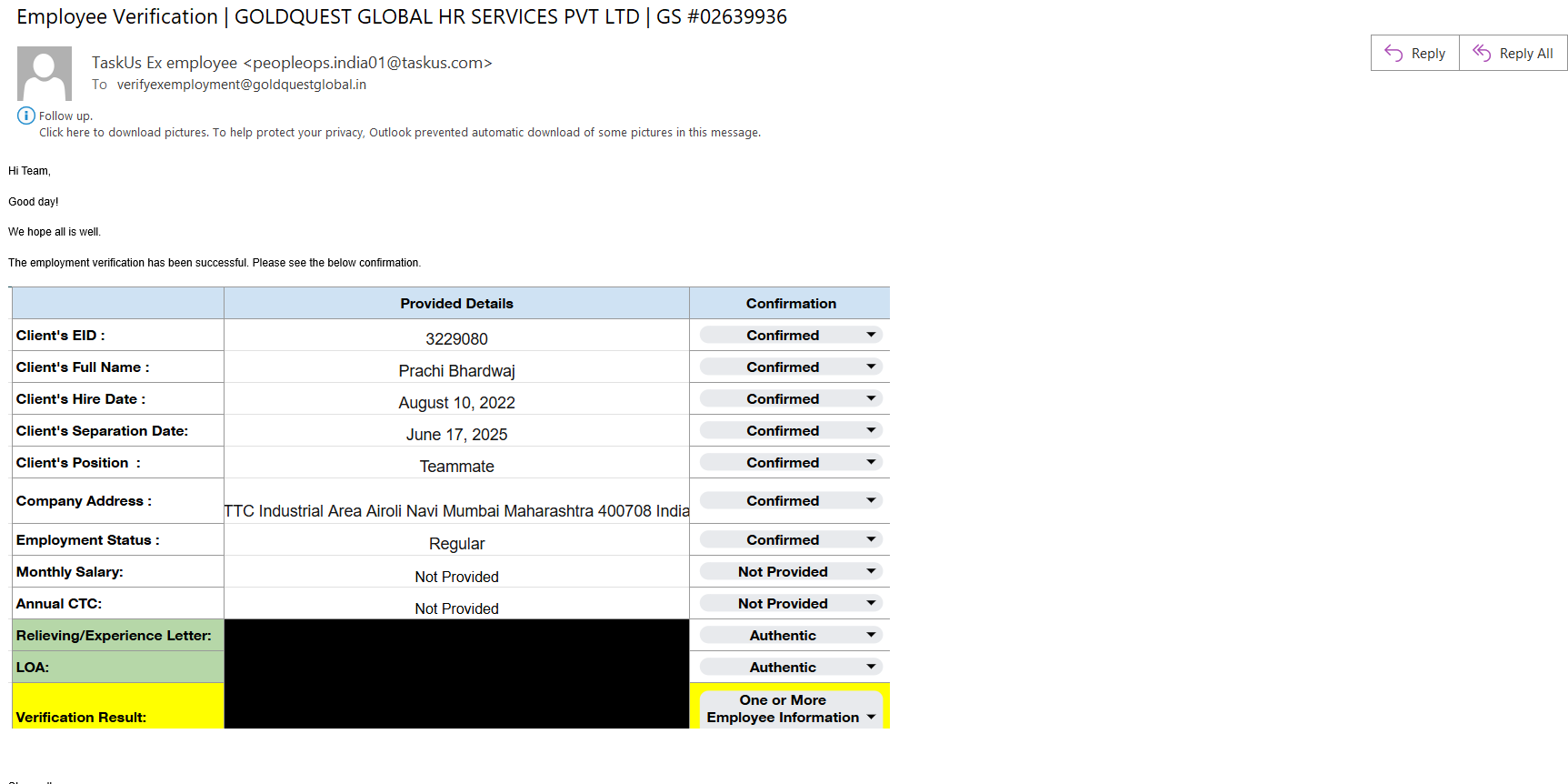
Task: Click the Provided Details column header
Action: tap(456, 304)
